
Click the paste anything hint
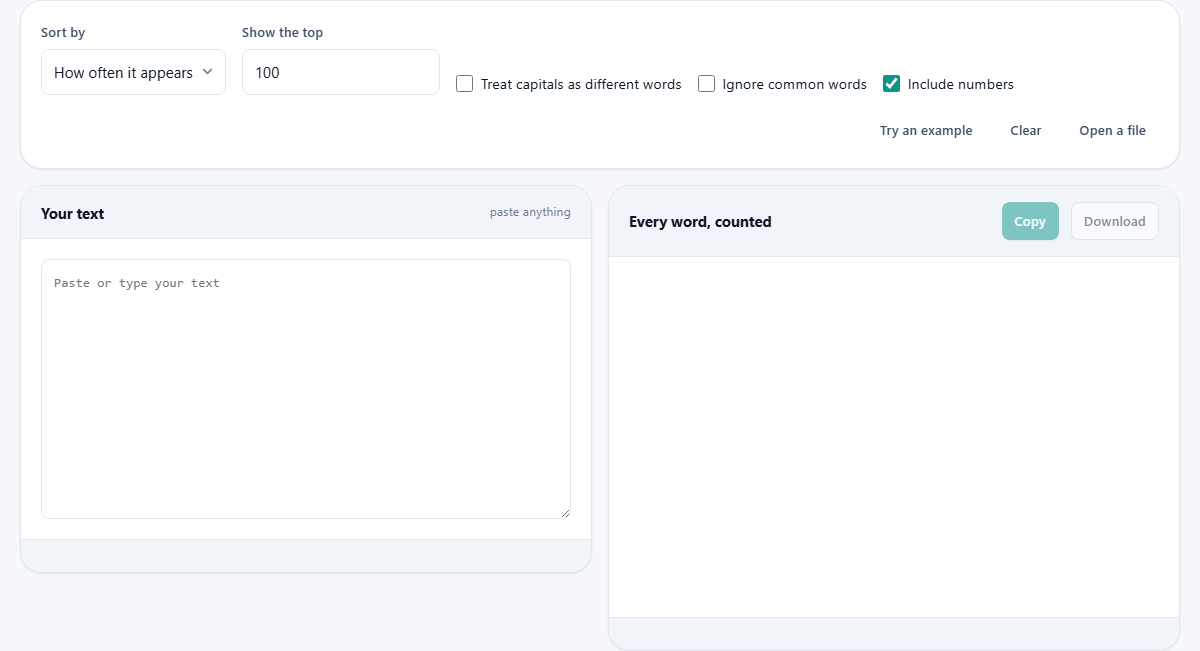coord(530,212)
